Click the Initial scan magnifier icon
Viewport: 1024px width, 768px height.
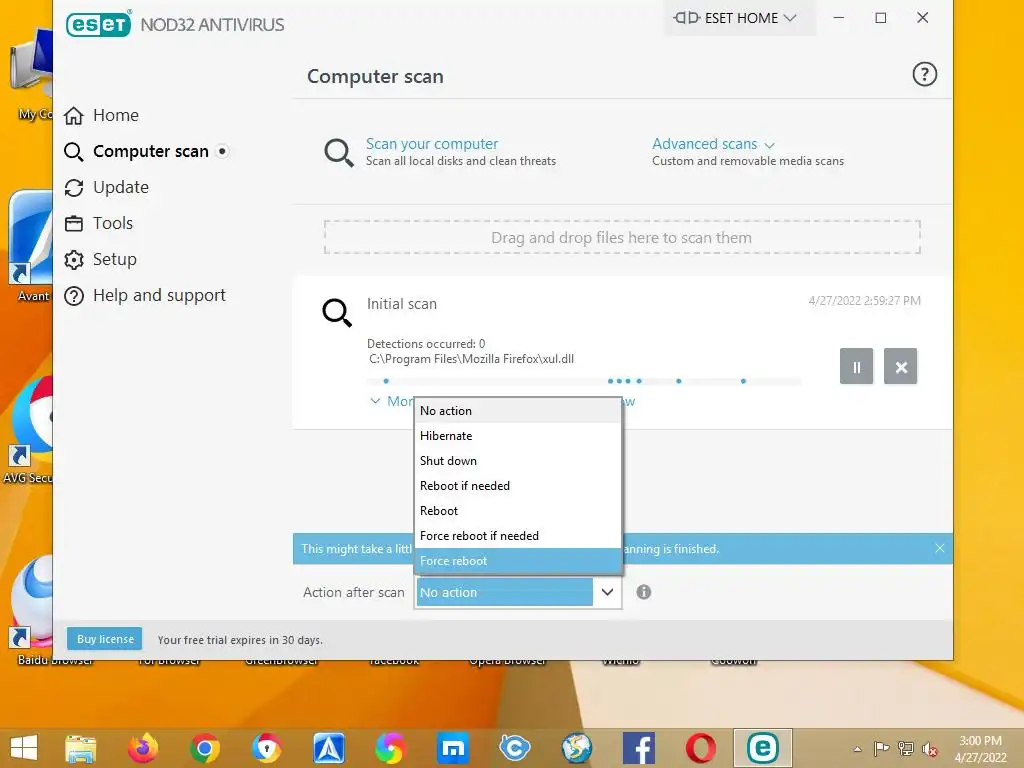(x=337, y=313)
